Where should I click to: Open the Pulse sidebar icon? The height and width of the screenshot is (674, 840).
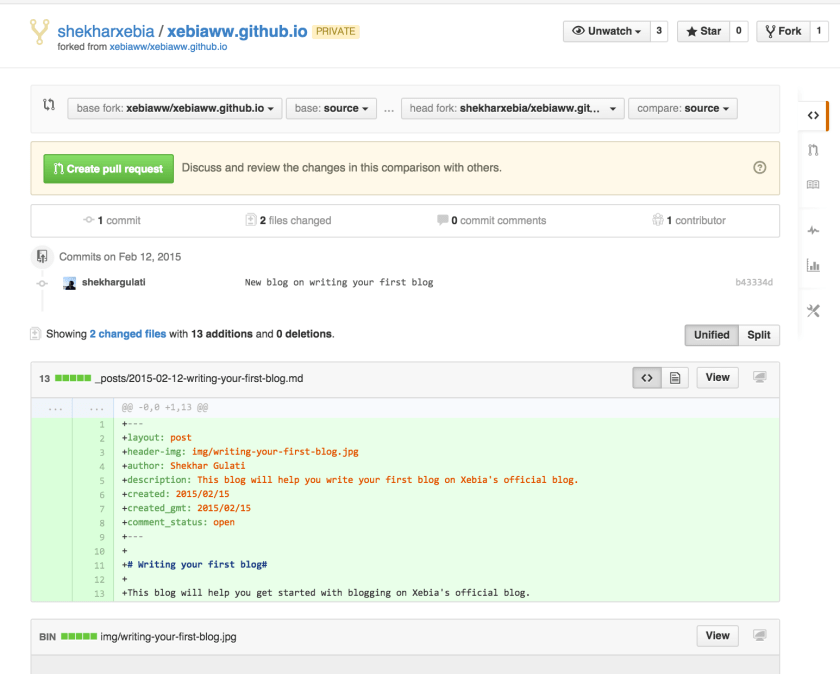[x=813, y=231]
